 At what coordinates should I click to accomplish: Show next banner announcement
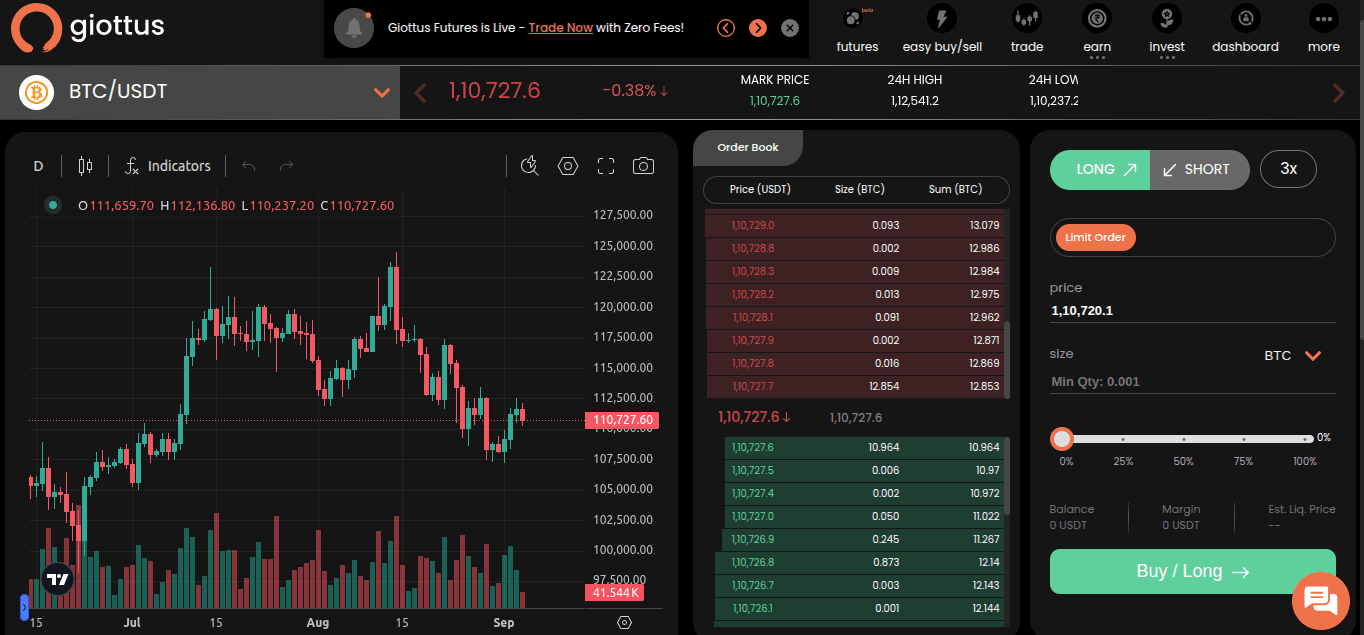click(x=758, y=28)
